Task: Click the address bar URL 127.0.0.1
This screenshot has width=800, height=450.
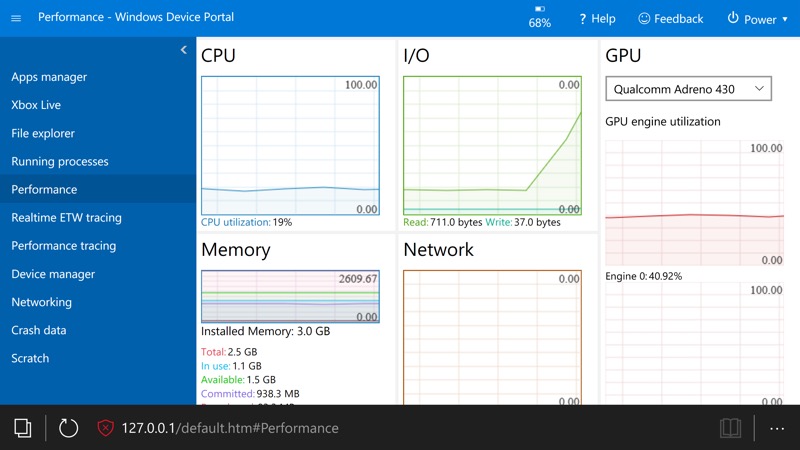Action: click(230, 428)
